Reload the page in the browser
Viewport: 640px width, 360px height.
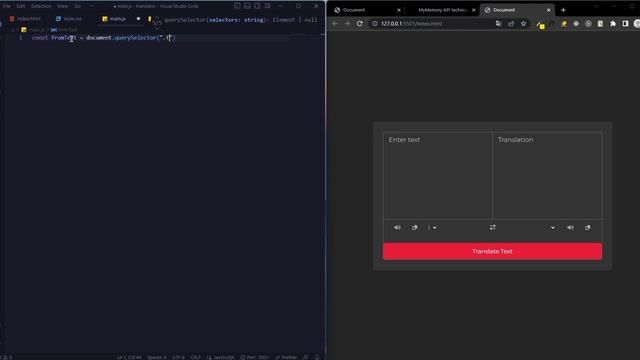pos(360,24)
